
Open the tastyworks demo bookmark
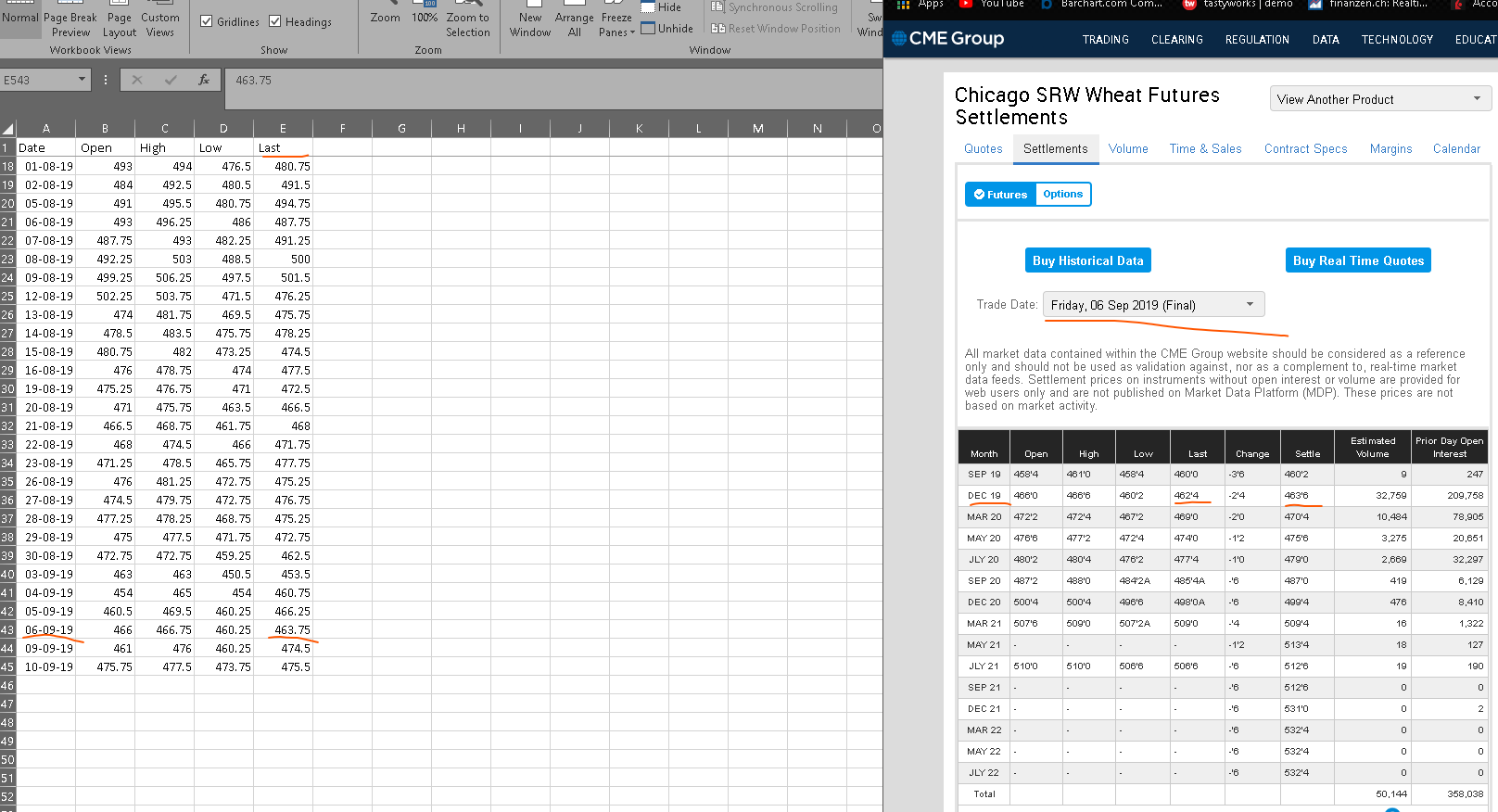(1238, 5)
